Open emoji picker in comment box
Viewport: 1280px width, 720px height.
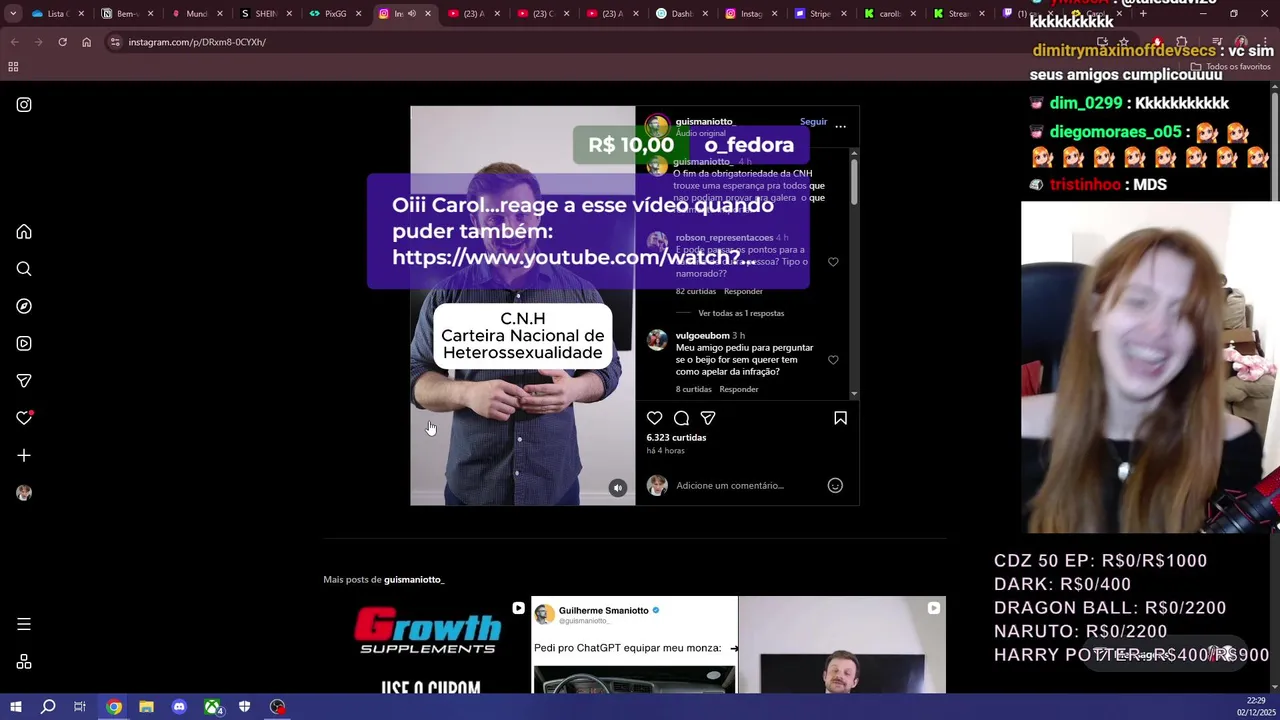(835, 485)
